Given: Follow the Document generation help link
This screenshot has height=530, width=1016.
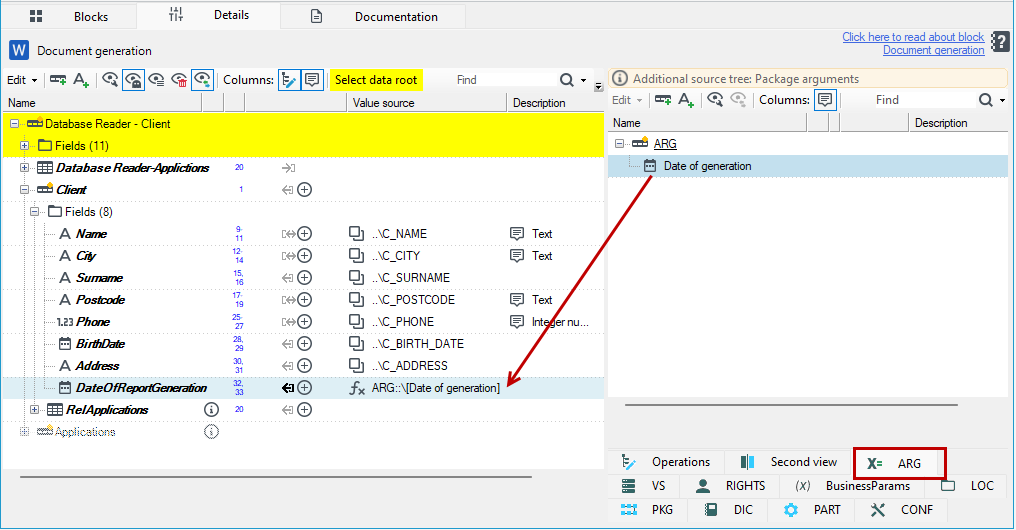Looking at the screenshot, I should pyautogui.click(x=933, y=50).
